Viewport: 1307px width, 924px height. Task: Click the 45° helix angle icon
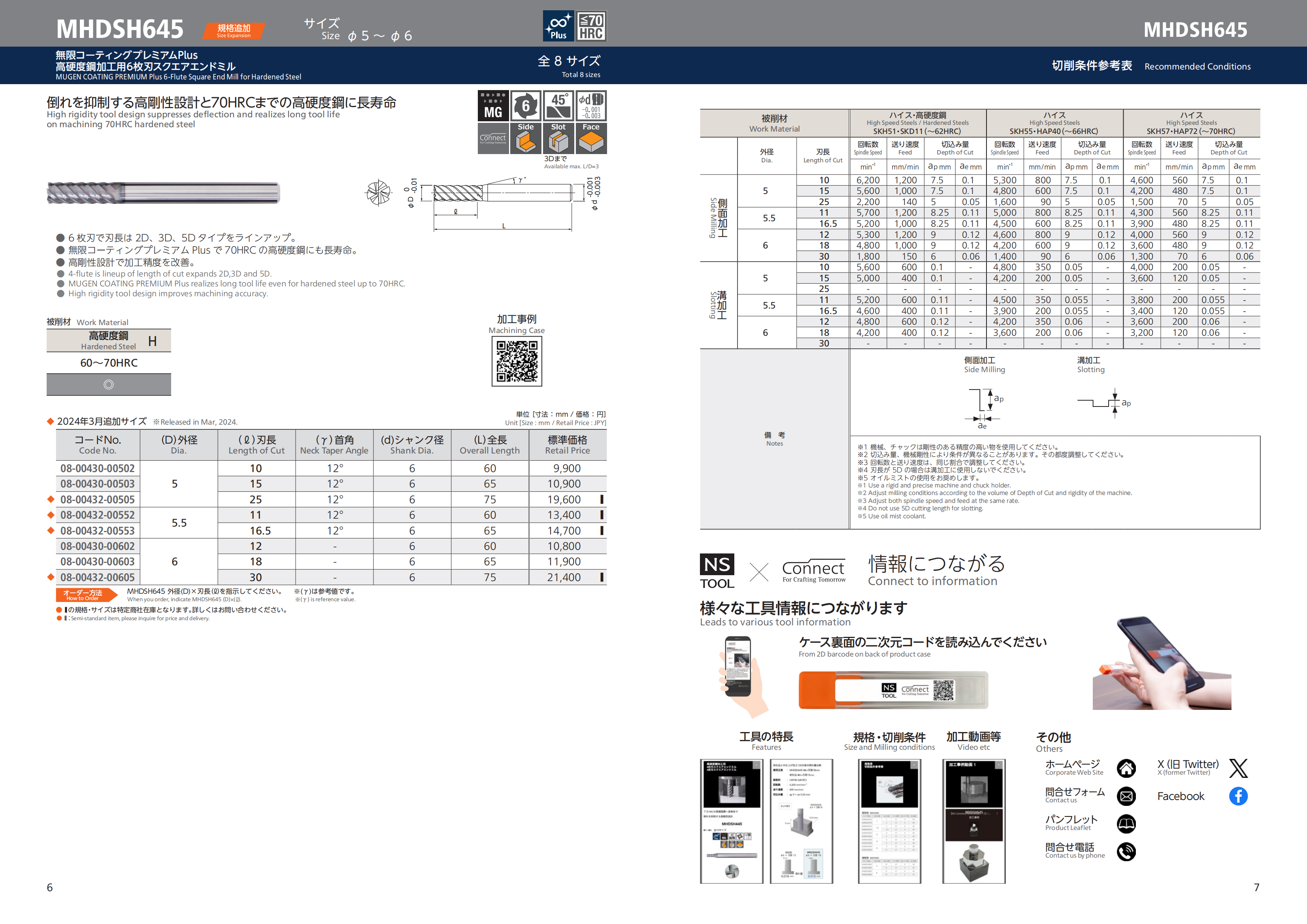coord(558,106)
